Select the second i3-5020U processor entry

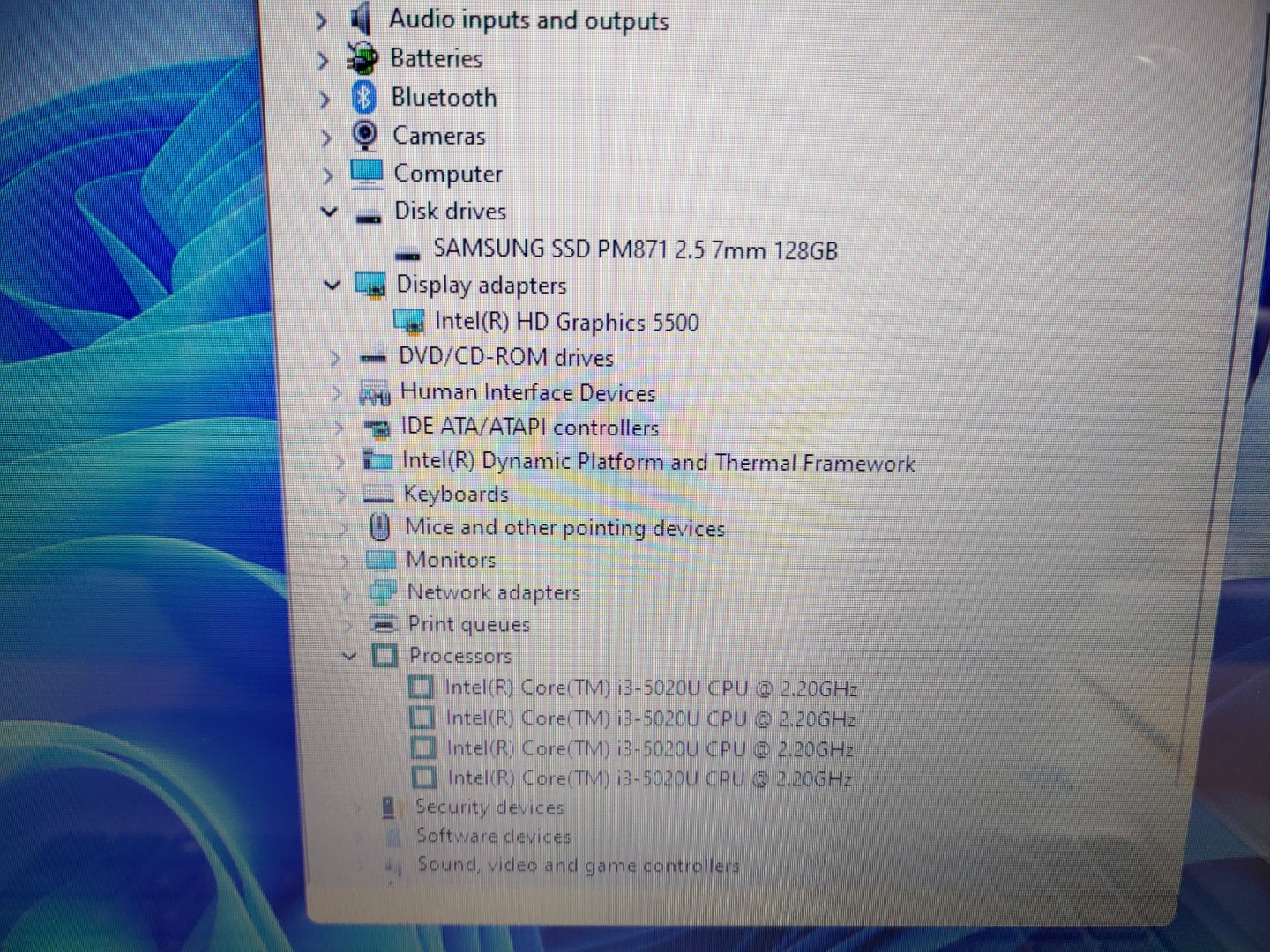click(650, 718)
